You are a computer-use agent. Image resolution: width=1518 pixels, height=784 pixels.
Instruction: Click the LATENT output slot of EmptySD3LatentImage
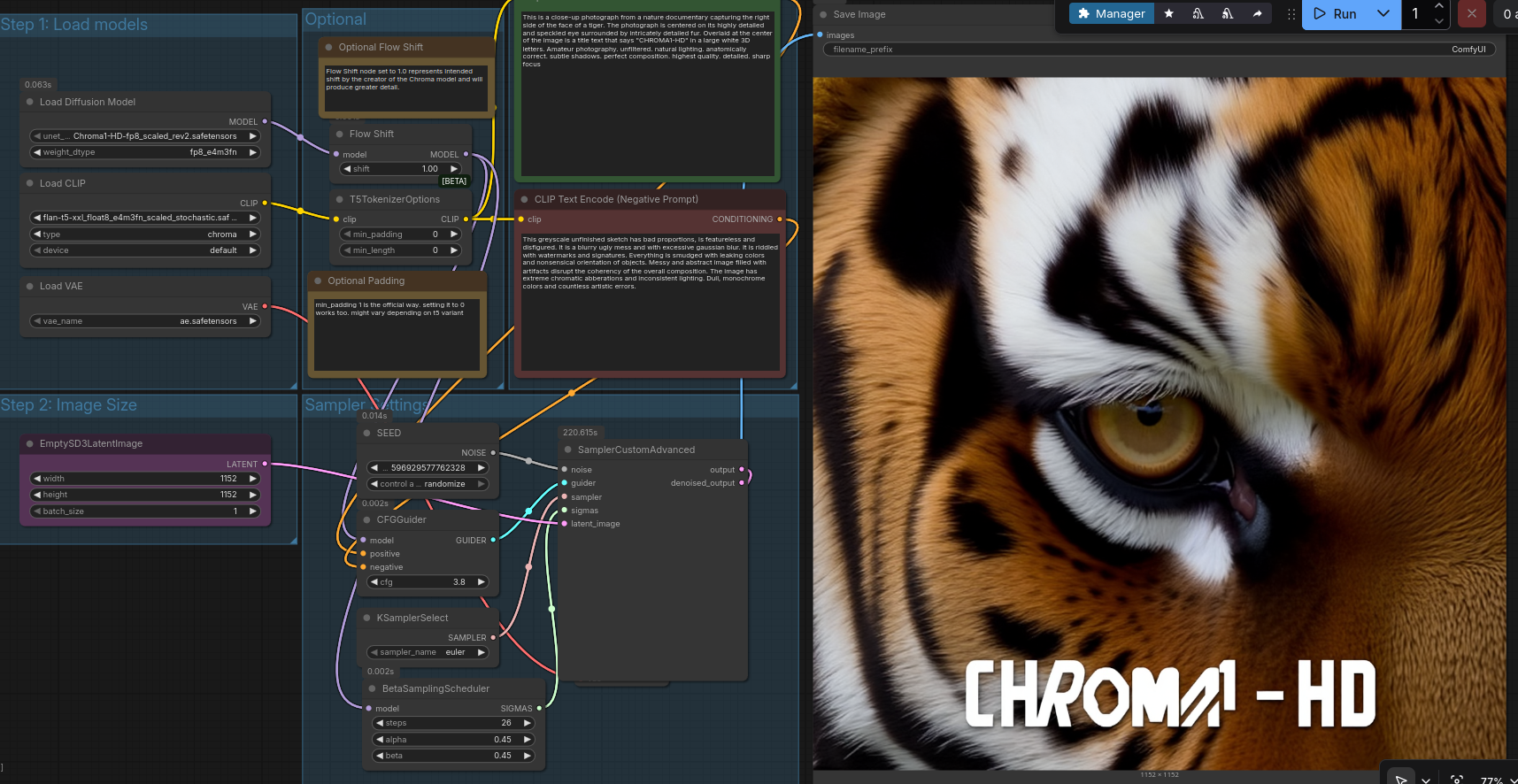click(x=265, y=464)
